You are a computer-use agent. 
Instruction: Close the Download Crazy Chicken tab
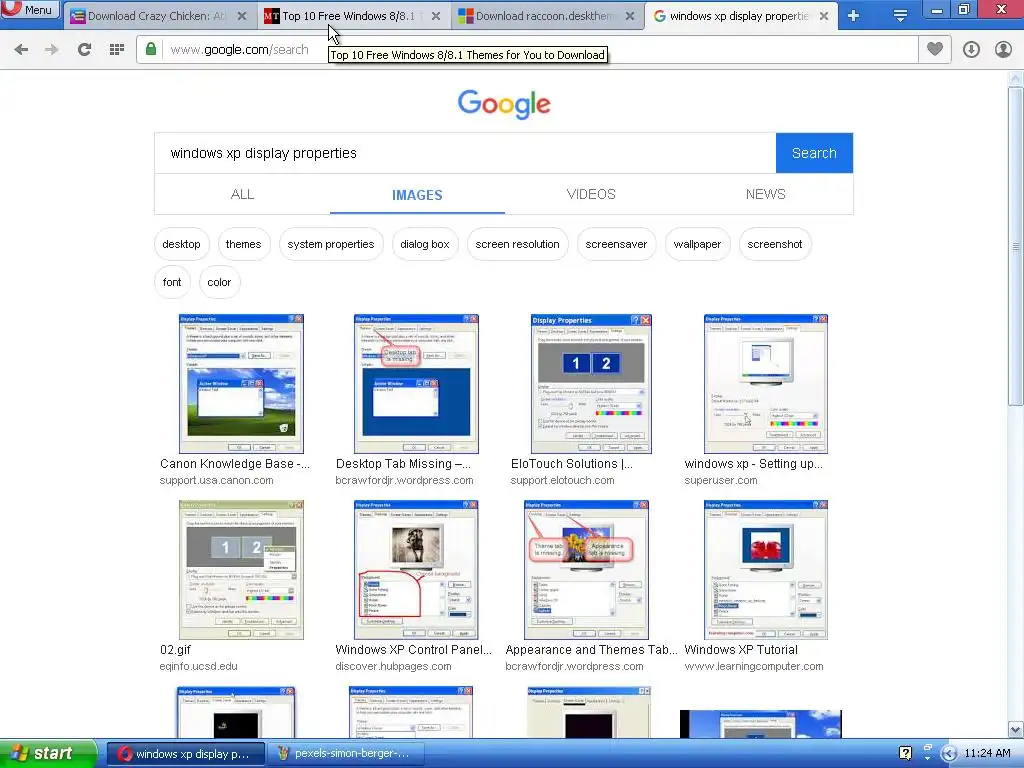[x=242, y=16]
